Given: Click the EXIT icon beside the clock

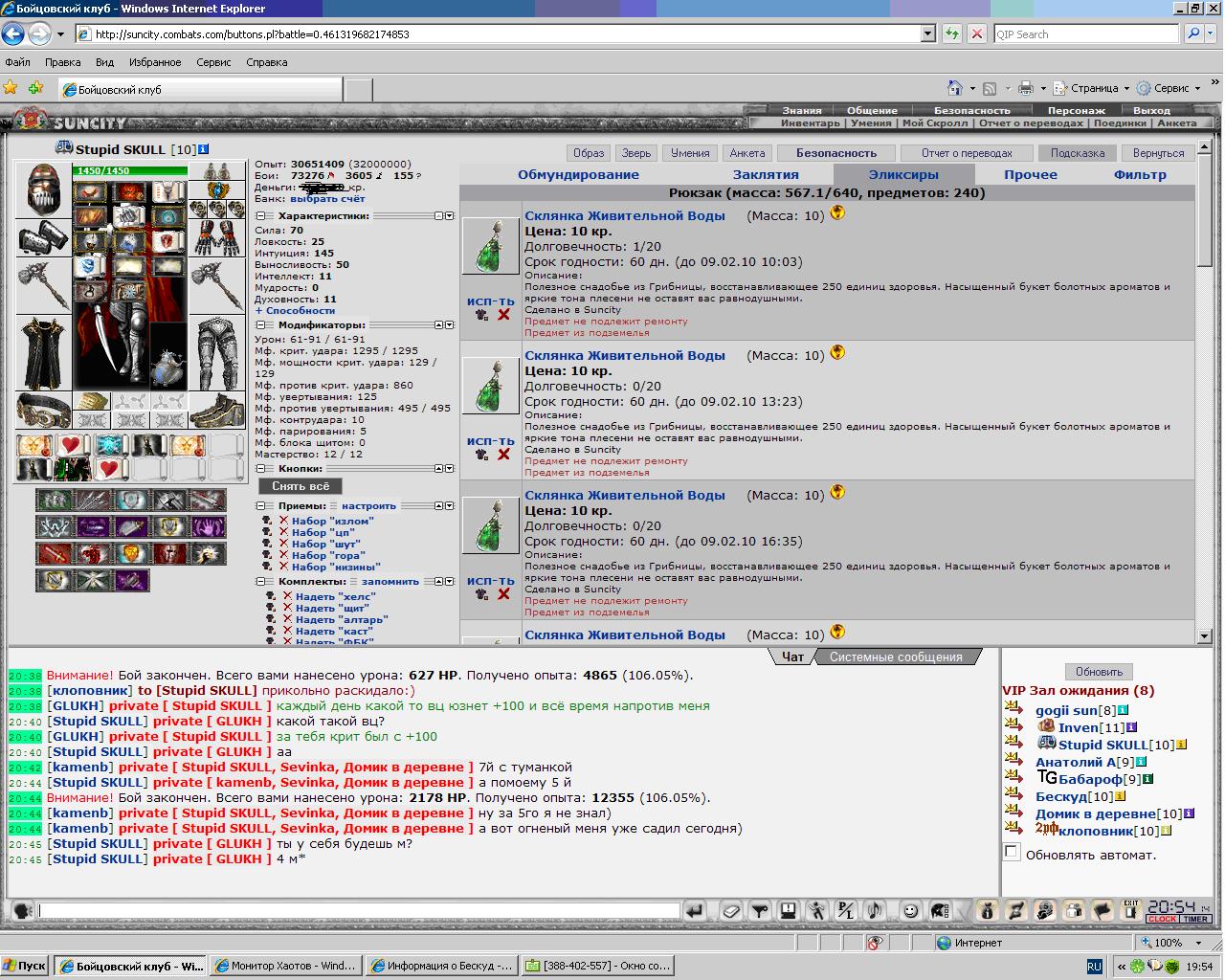Looking at the screenshot, I should tap(1130, 910).
